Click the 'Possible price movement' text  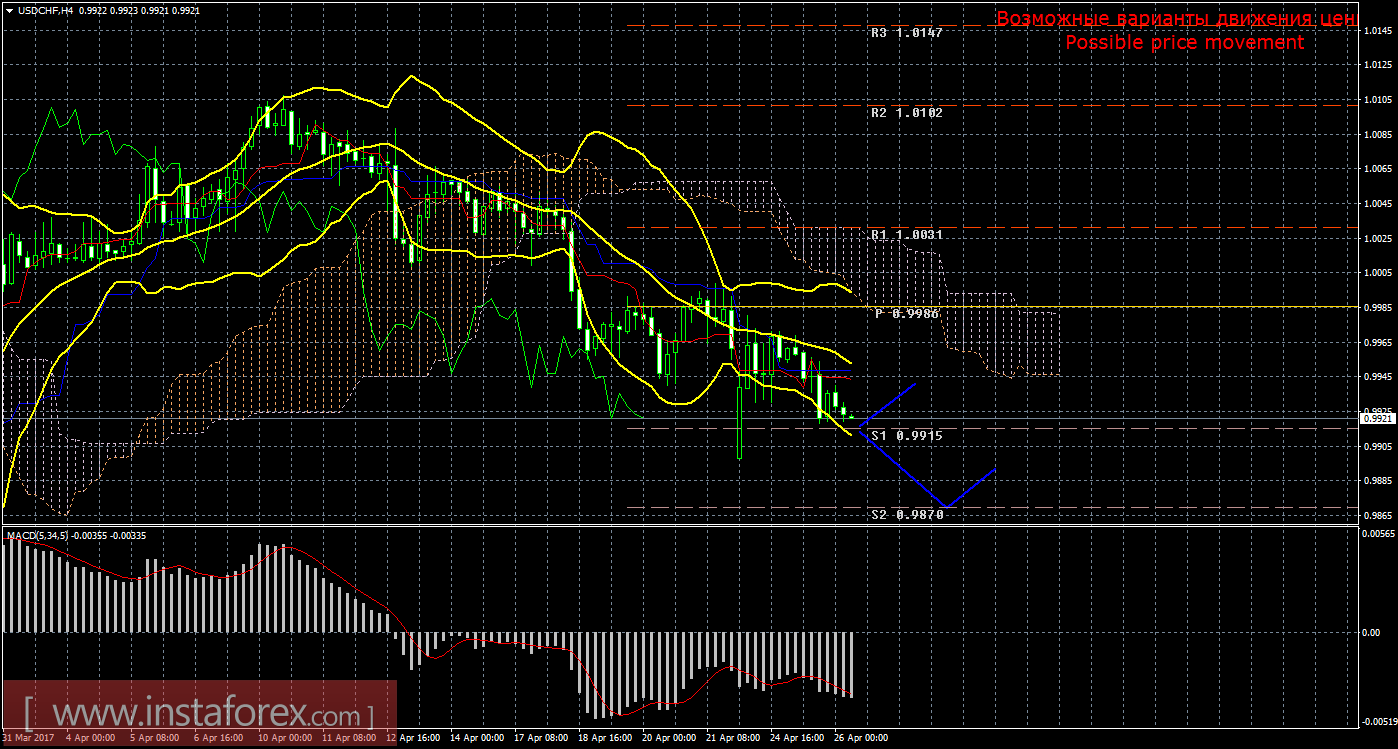pos(1184,43)
